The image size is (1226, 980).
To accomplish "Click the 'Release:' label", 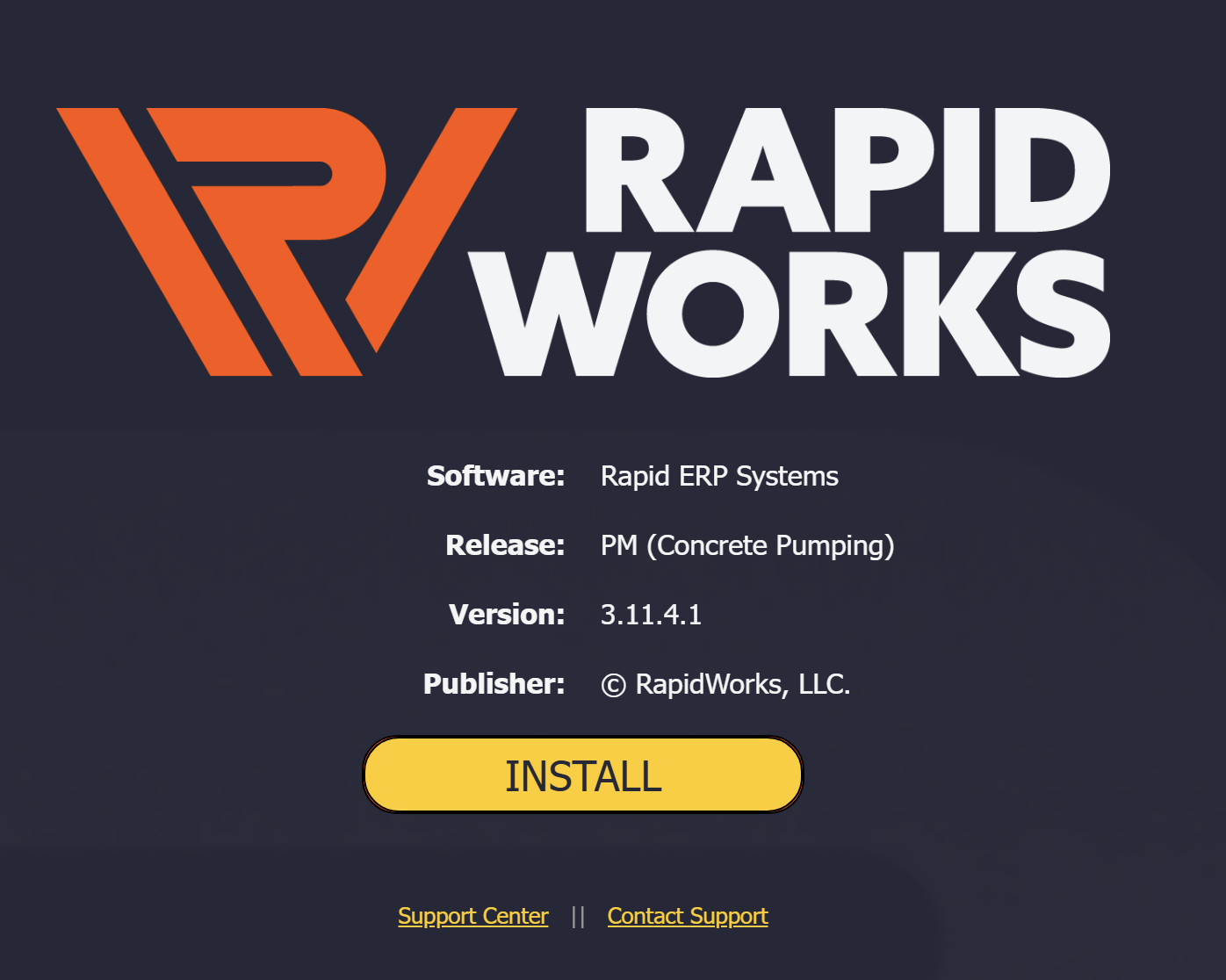I will coord(506,545).
